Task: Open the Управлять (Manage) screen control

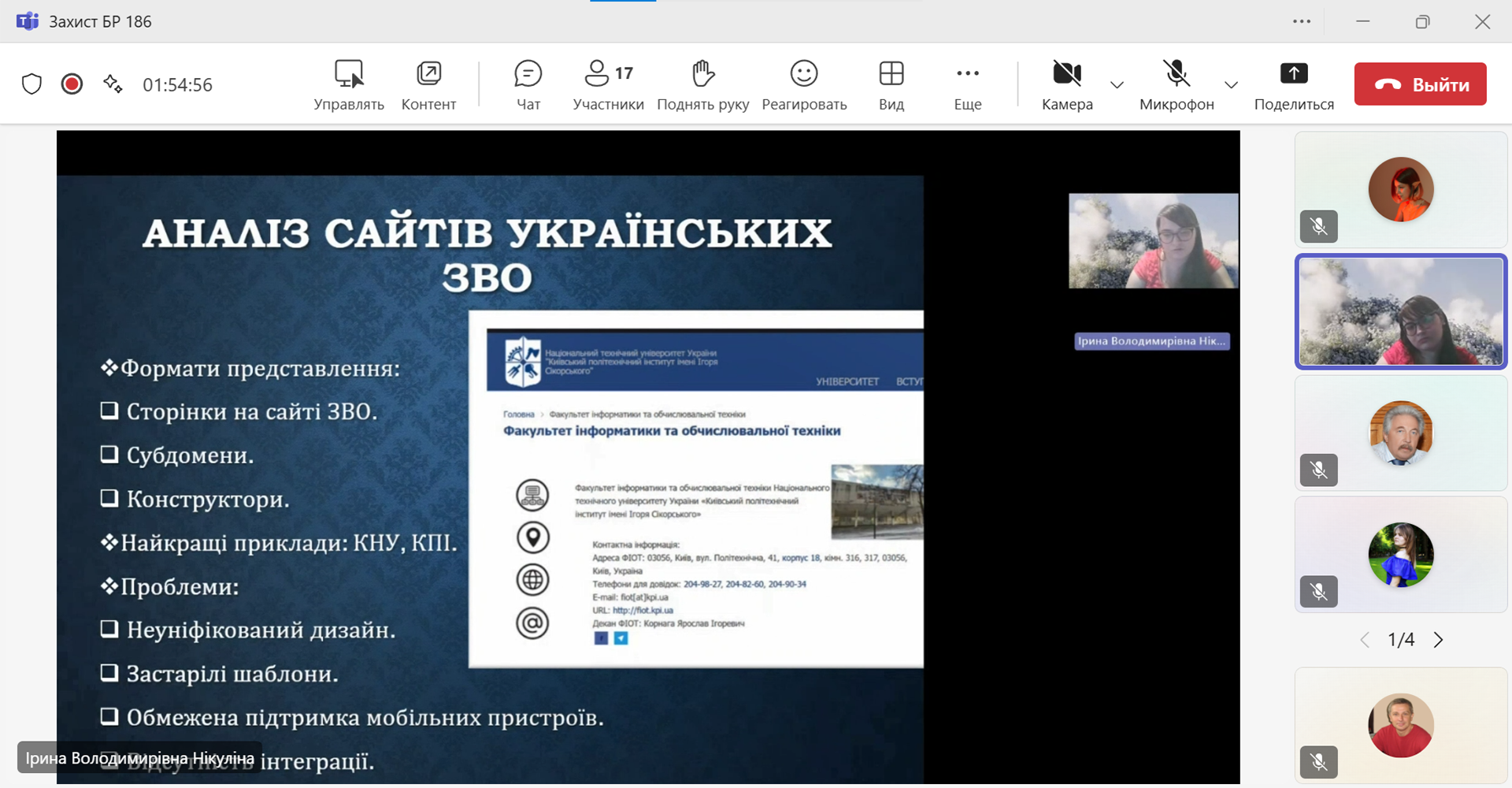Action: tap(349, 84)
